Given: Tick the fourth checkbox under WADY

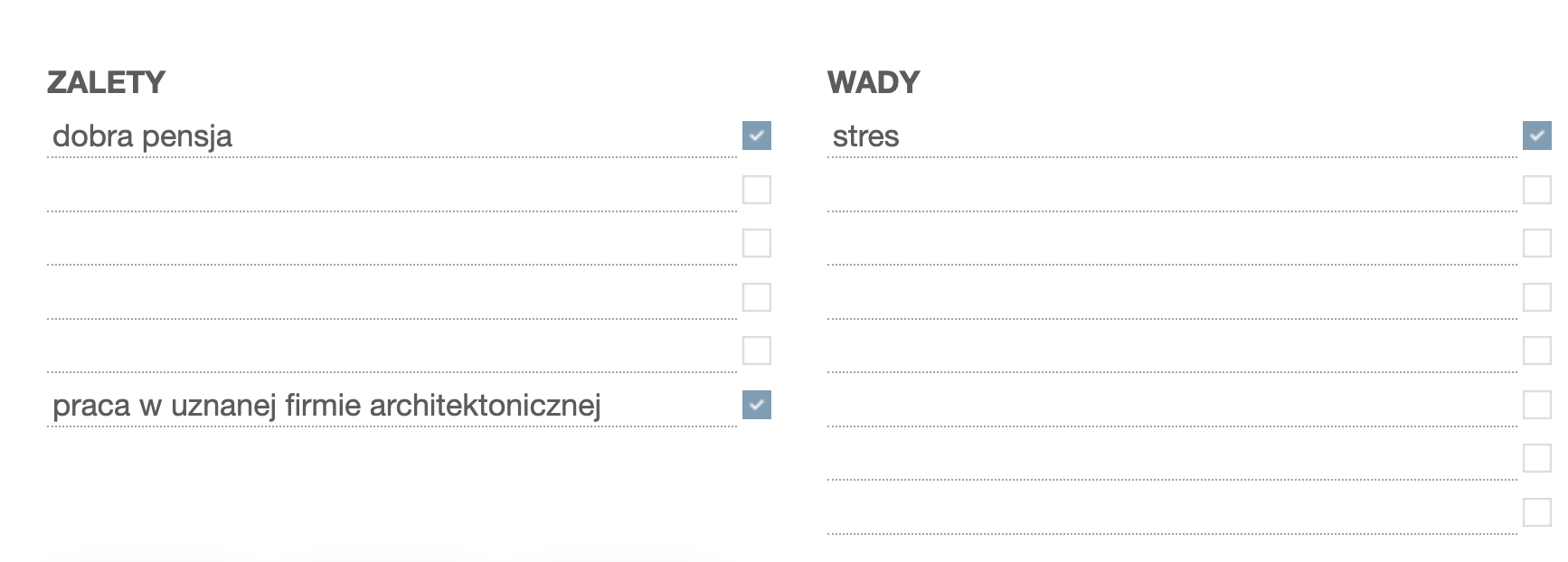Looking at the screenshot, I should 1537,297.
